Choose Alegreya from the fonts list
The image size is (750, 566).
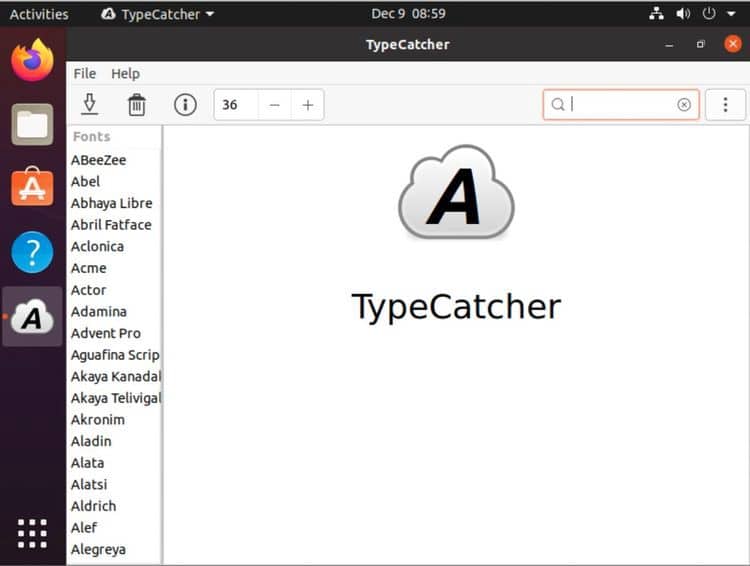(98, 549)
